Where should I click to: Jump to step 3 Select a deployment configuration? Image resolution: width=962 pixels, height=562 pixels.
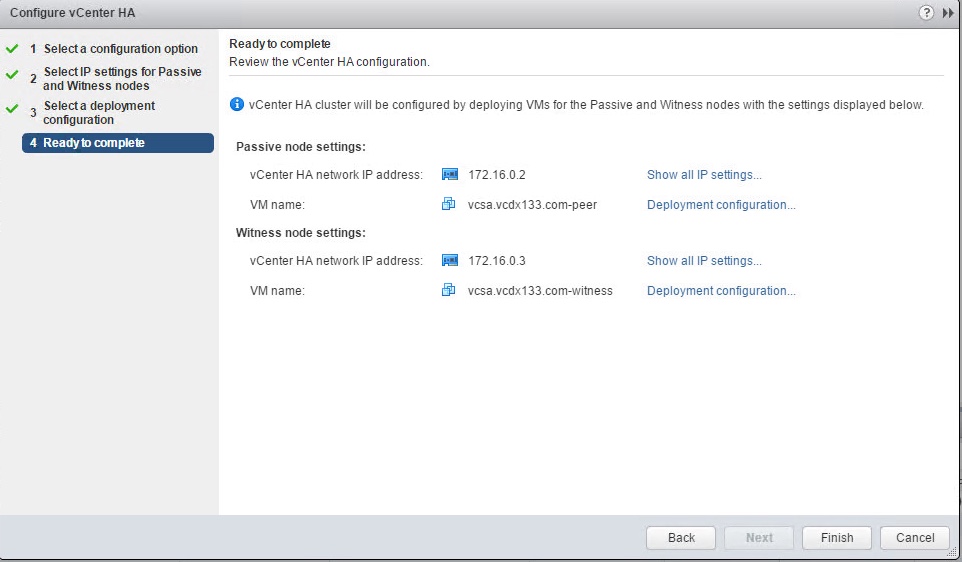99,113
